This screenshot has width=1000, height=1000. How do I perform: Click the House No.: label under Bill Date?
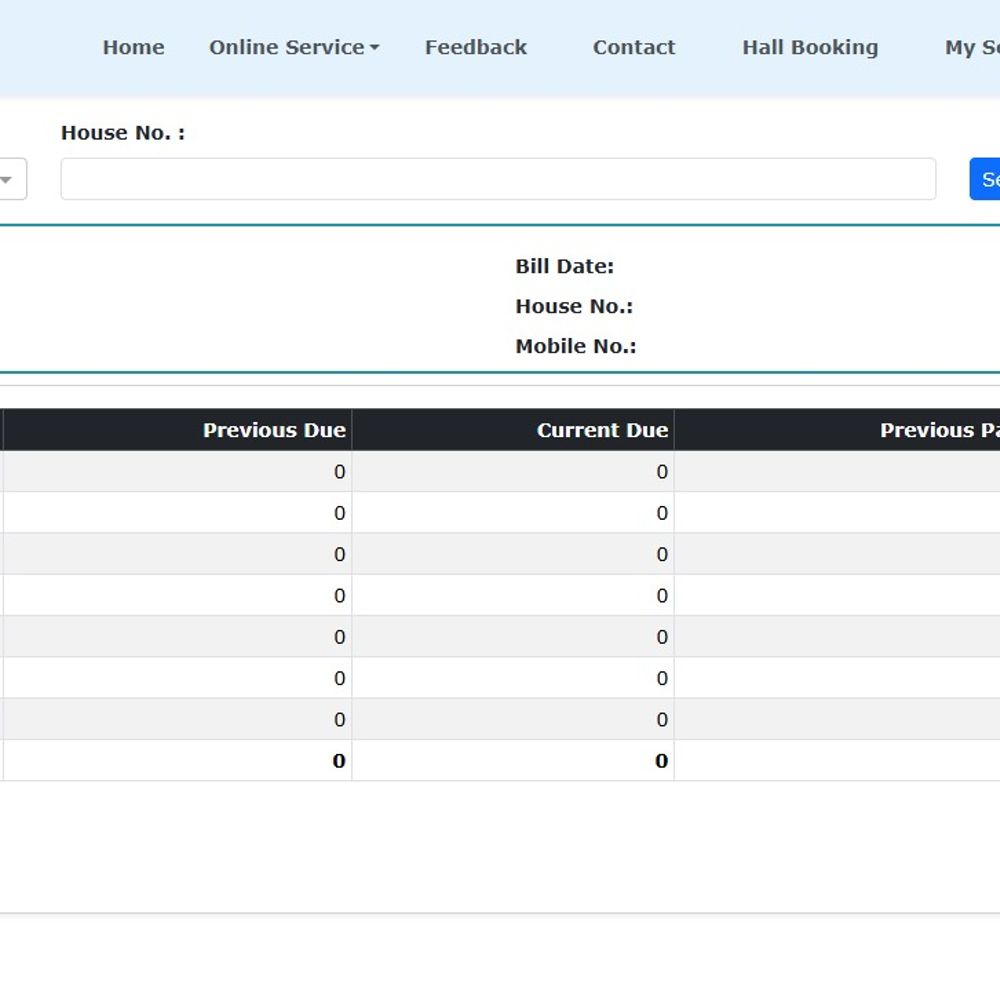[x=574, y=307]
